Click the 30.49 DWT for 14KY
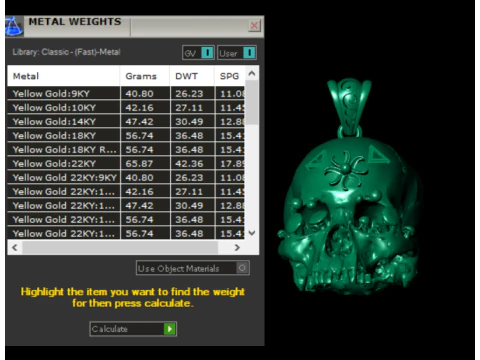Viewport: 480px width, 360px height. [x=189, y=122]
